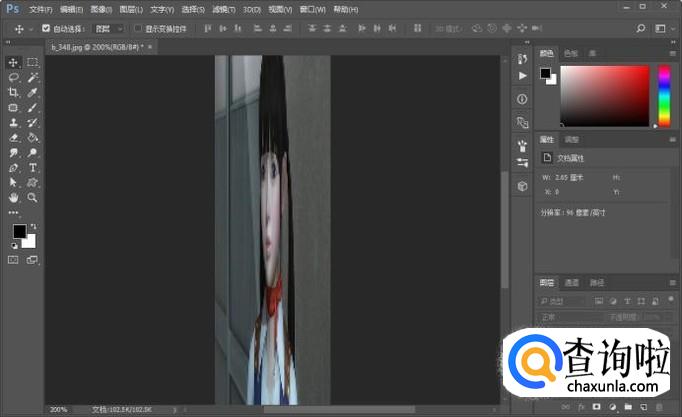Open the Move tool preset picker arrow
The image size is (682, 417).
tap(31, 29)
